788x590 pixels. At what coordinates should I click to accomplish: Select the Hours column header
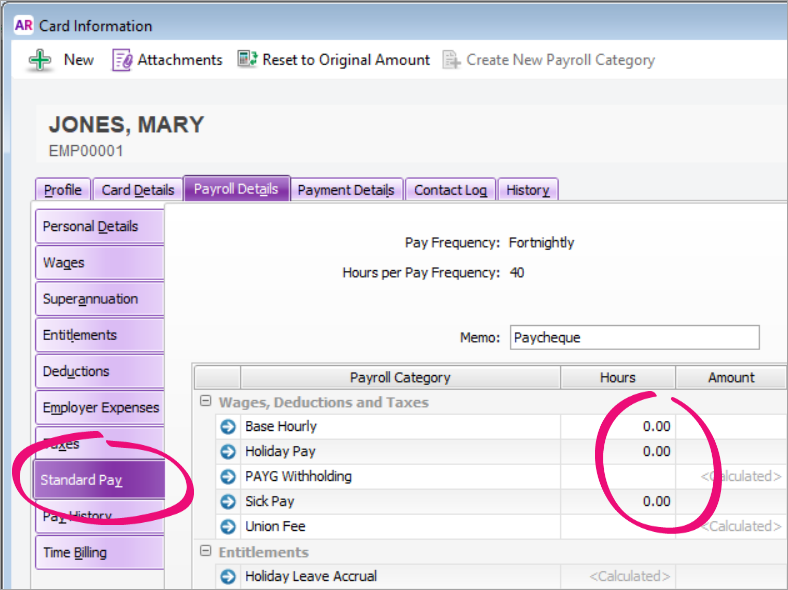pos(617,377)
